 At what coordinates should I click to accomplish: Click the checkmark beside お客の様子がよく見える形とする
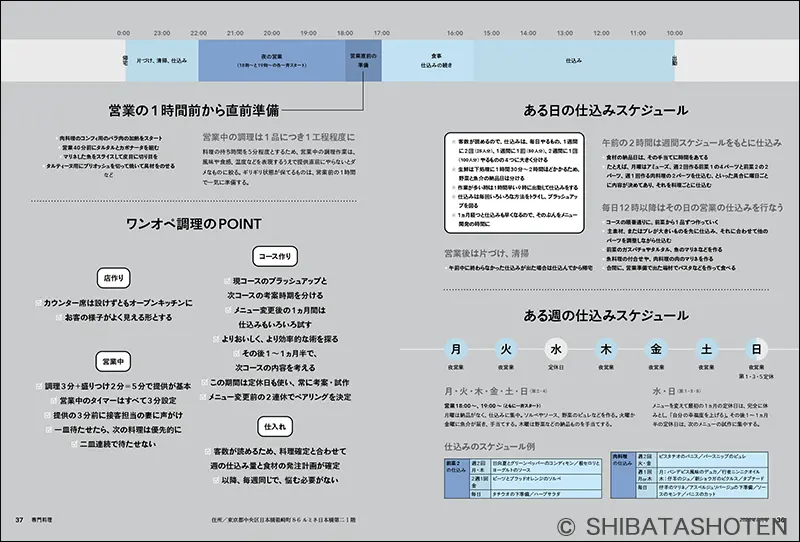tap(60, 317)
